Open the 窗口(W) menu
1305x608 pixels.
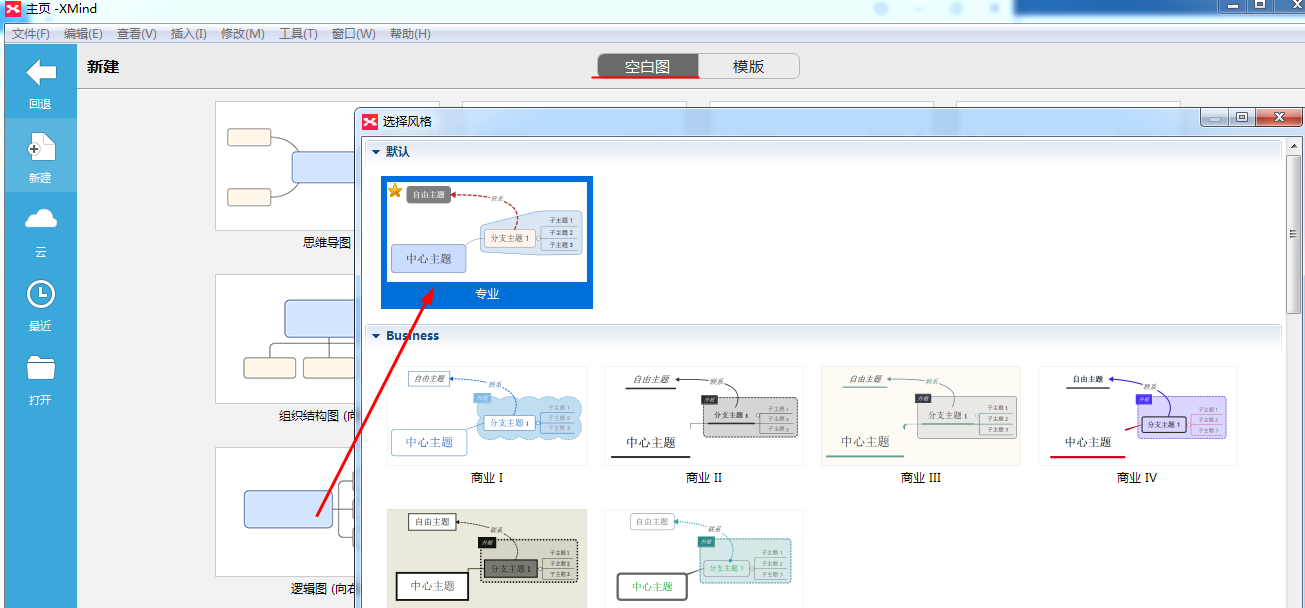(354, 34)
